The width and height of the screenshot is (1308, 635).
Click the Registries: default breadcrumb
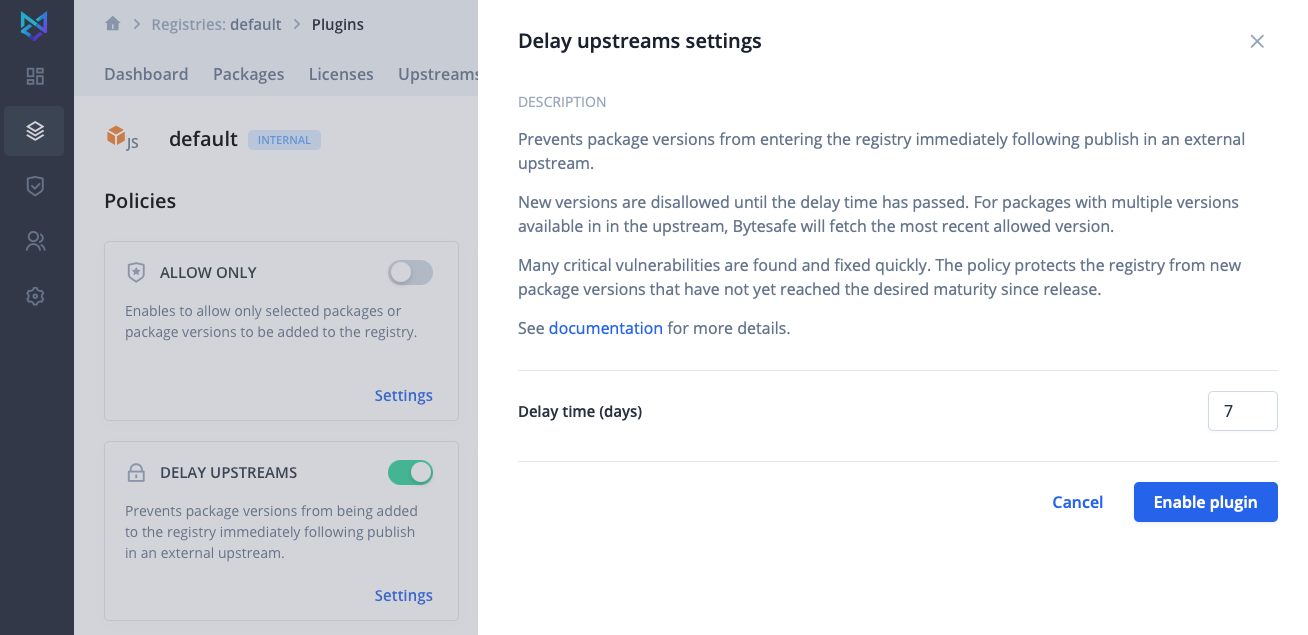pyautogui.click(x=216, y=24)
